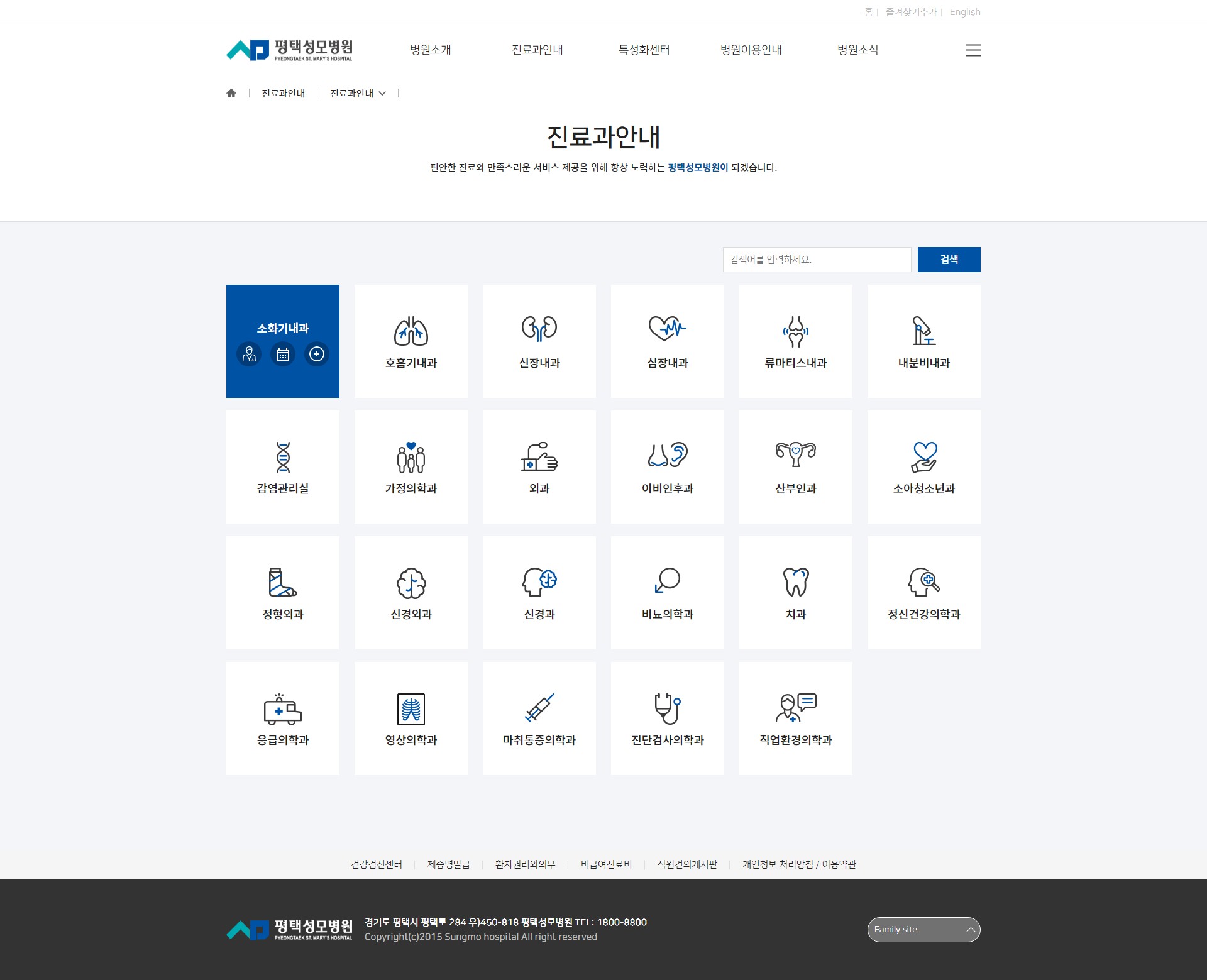Select the 내분비내과 microscope icon
Screen dimensions: 1207x980
[x=924, y=331]
